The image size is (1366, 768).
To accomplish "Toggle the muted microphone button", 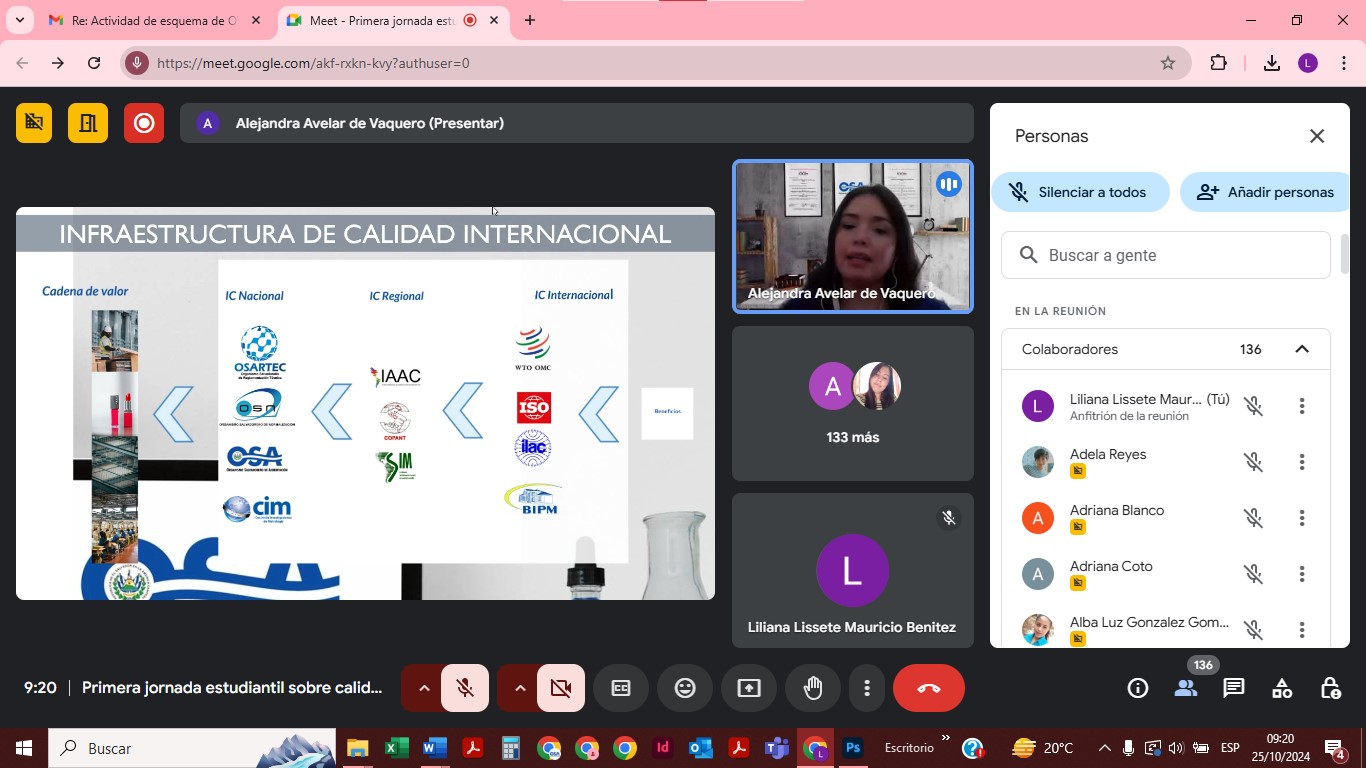I will 464,688.
